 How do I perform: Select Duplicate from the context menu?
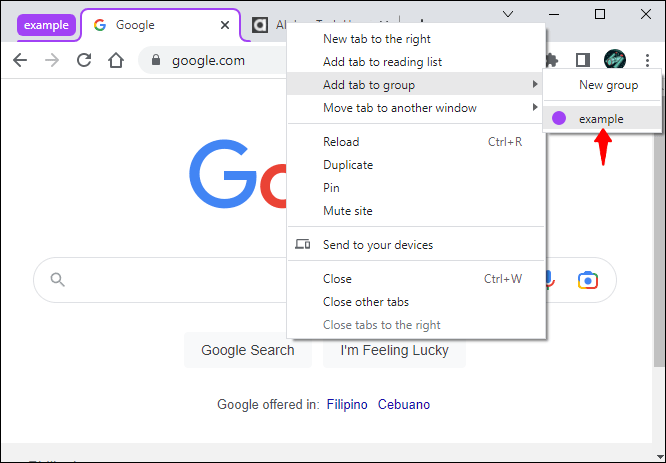coord(348,165)
